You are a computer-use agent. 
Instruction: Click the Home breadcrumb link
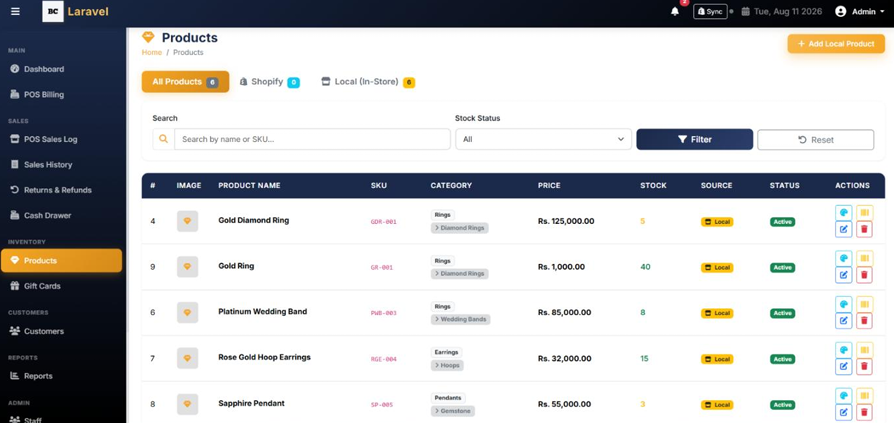pyautogui.click(x=152, y=52)
